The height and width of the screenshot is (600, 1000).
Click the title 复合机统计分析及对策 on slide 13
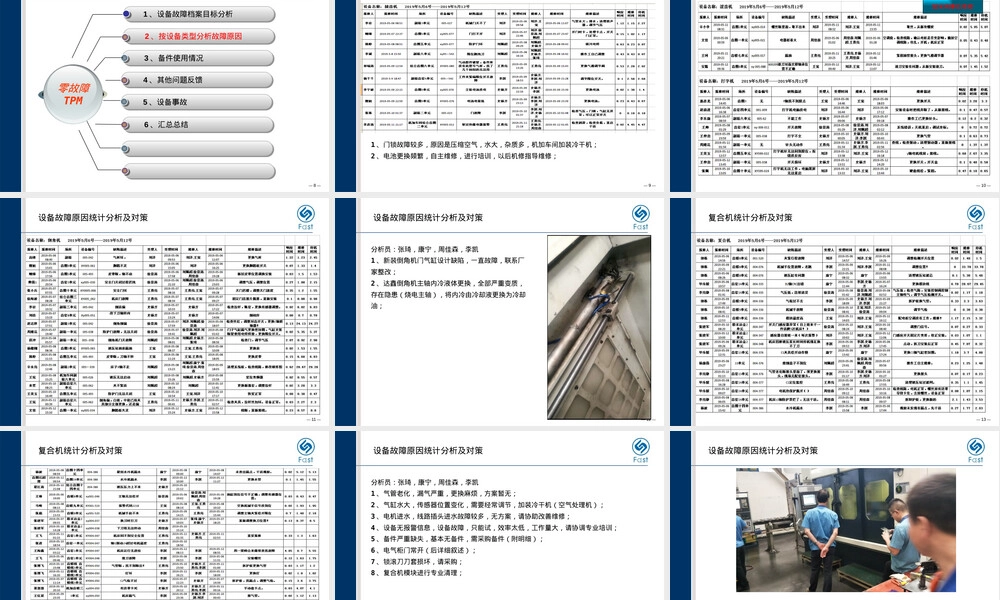click(750, 217)
